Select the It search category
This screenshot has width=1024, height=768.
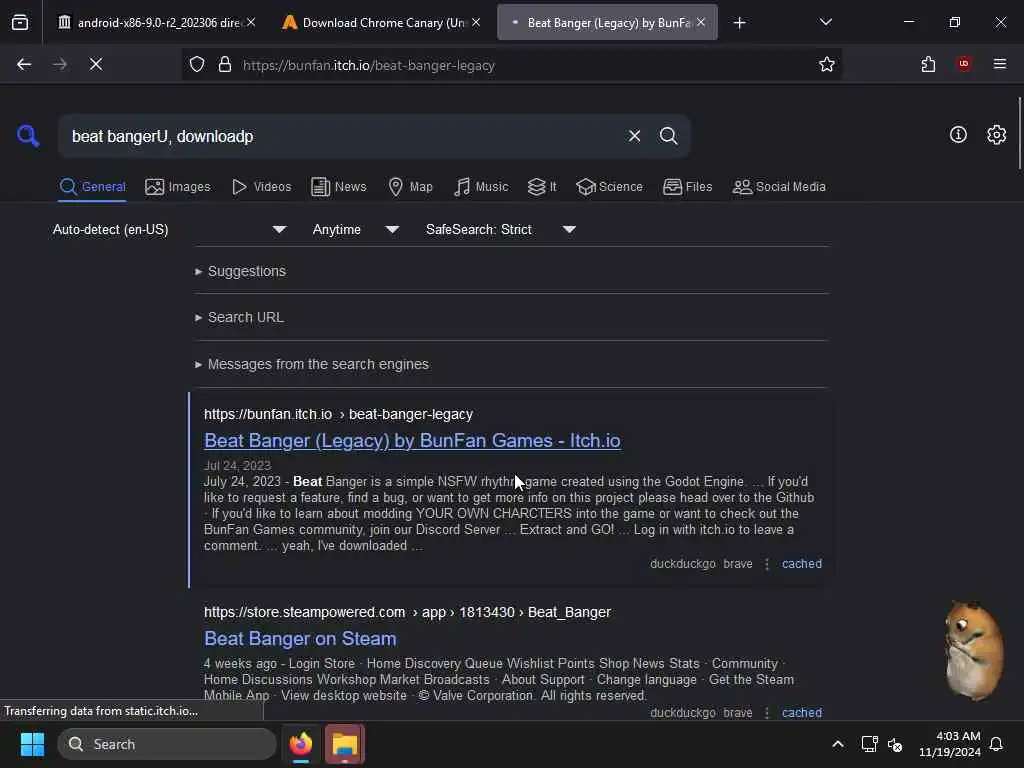tap(542, 187)
